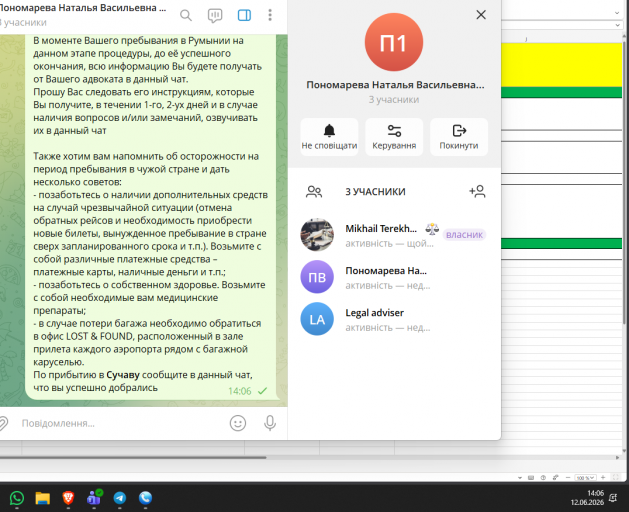Open group management via Керування
Viewport: 629px width, 512px height.
(394, 137)
